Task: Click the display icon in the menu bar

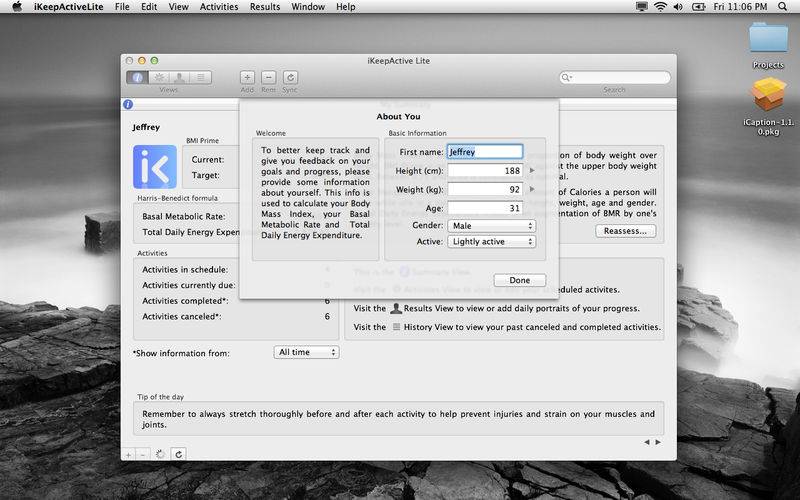Action: pyautogui.click(x=642, y=7)
